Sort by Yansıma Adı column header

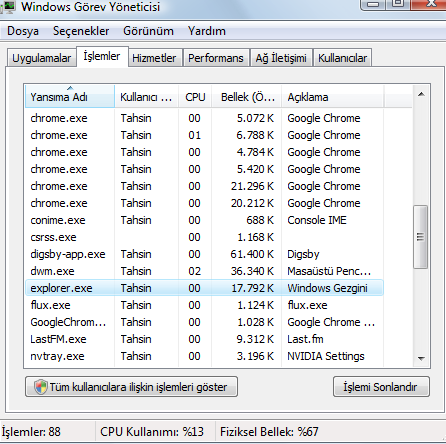point(70,97)
